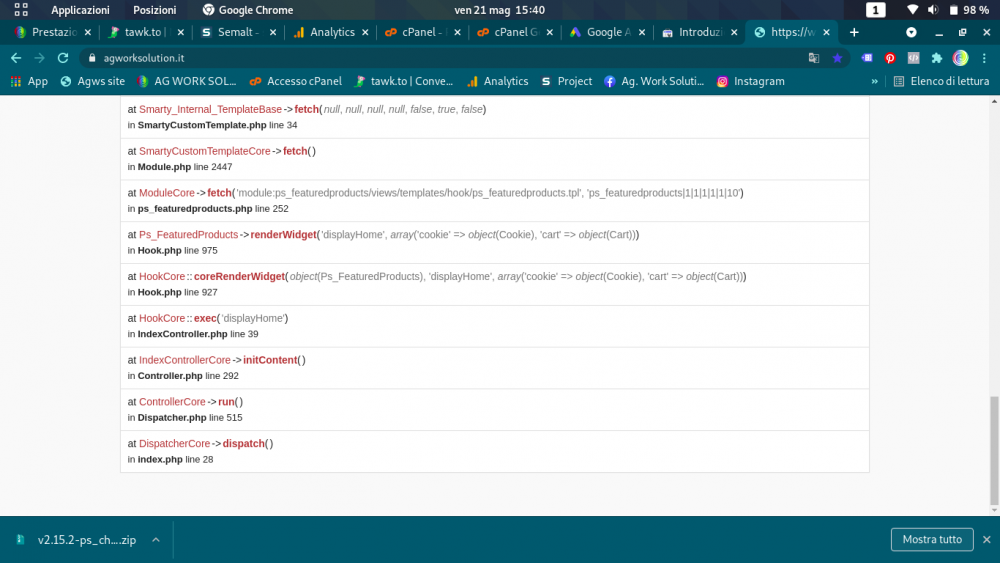Open the Applicazioni menu

click(80, 10)
